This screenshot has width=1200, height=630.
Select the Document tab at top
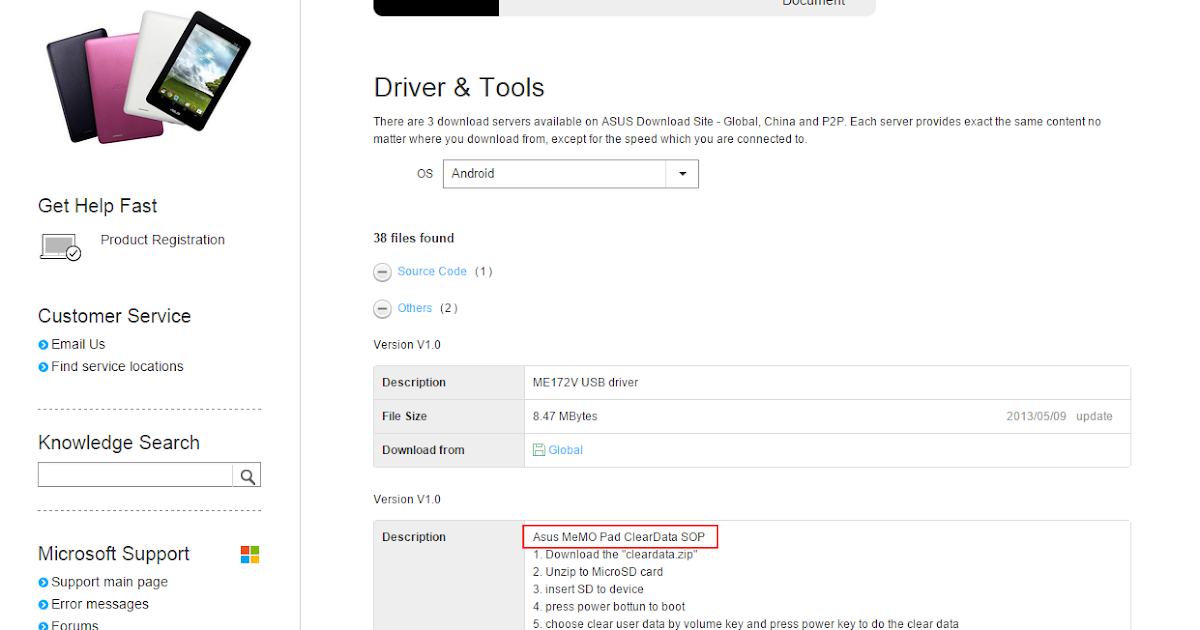click(813, 4)
